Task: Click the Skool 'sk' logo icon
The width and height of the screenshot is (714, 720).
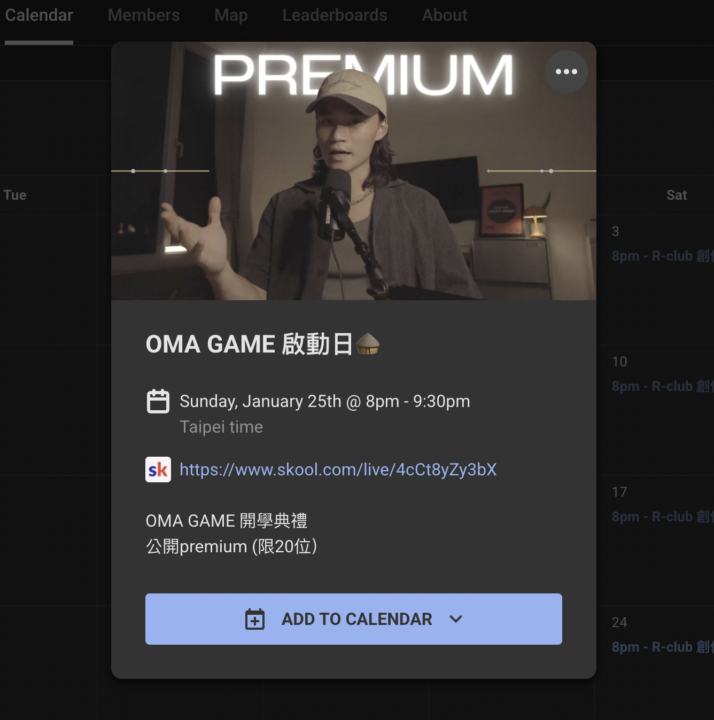Action: (x=158, y=469)
